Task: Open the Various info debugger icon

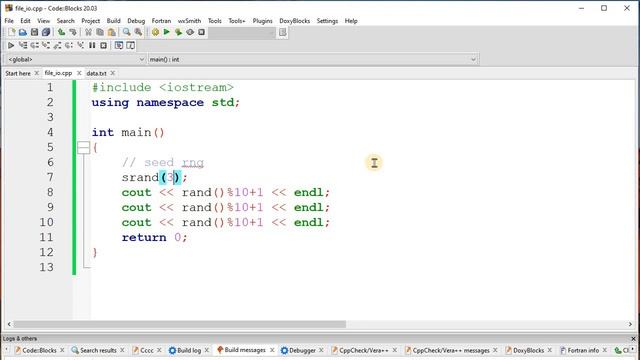Action: tap(130, 45)
